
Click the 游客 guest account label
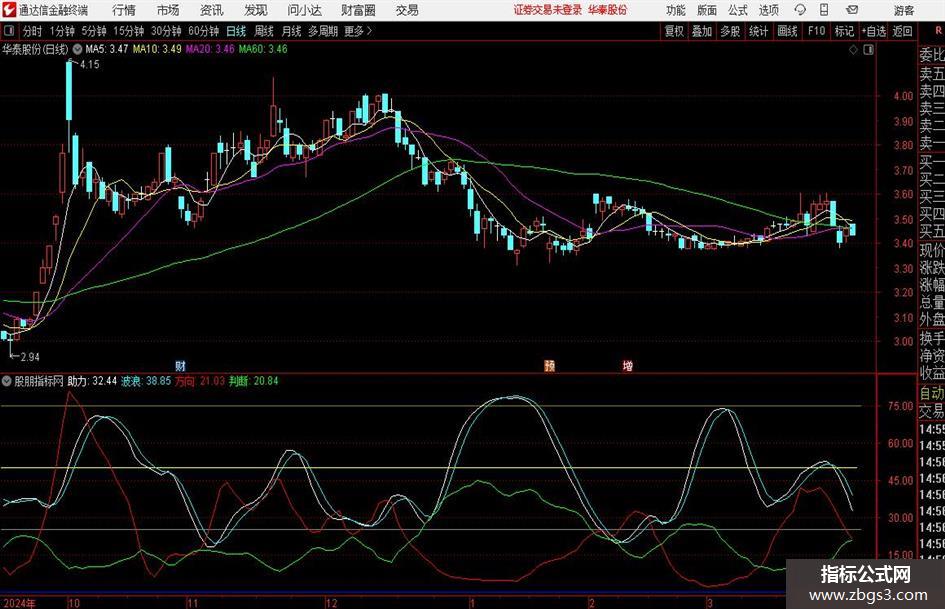[903, 10]
